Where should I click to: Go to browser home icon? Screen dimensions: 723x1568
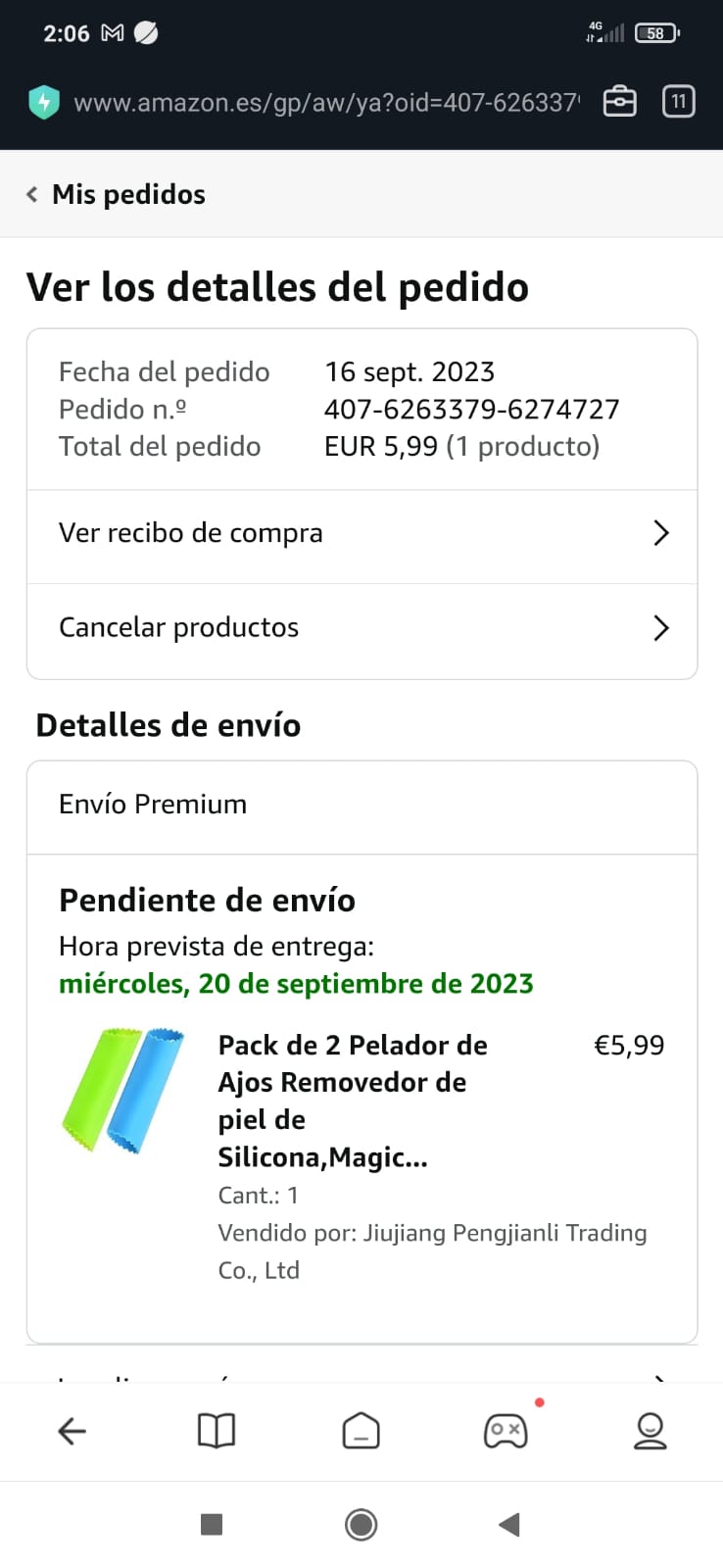(x=361, y=1431)
